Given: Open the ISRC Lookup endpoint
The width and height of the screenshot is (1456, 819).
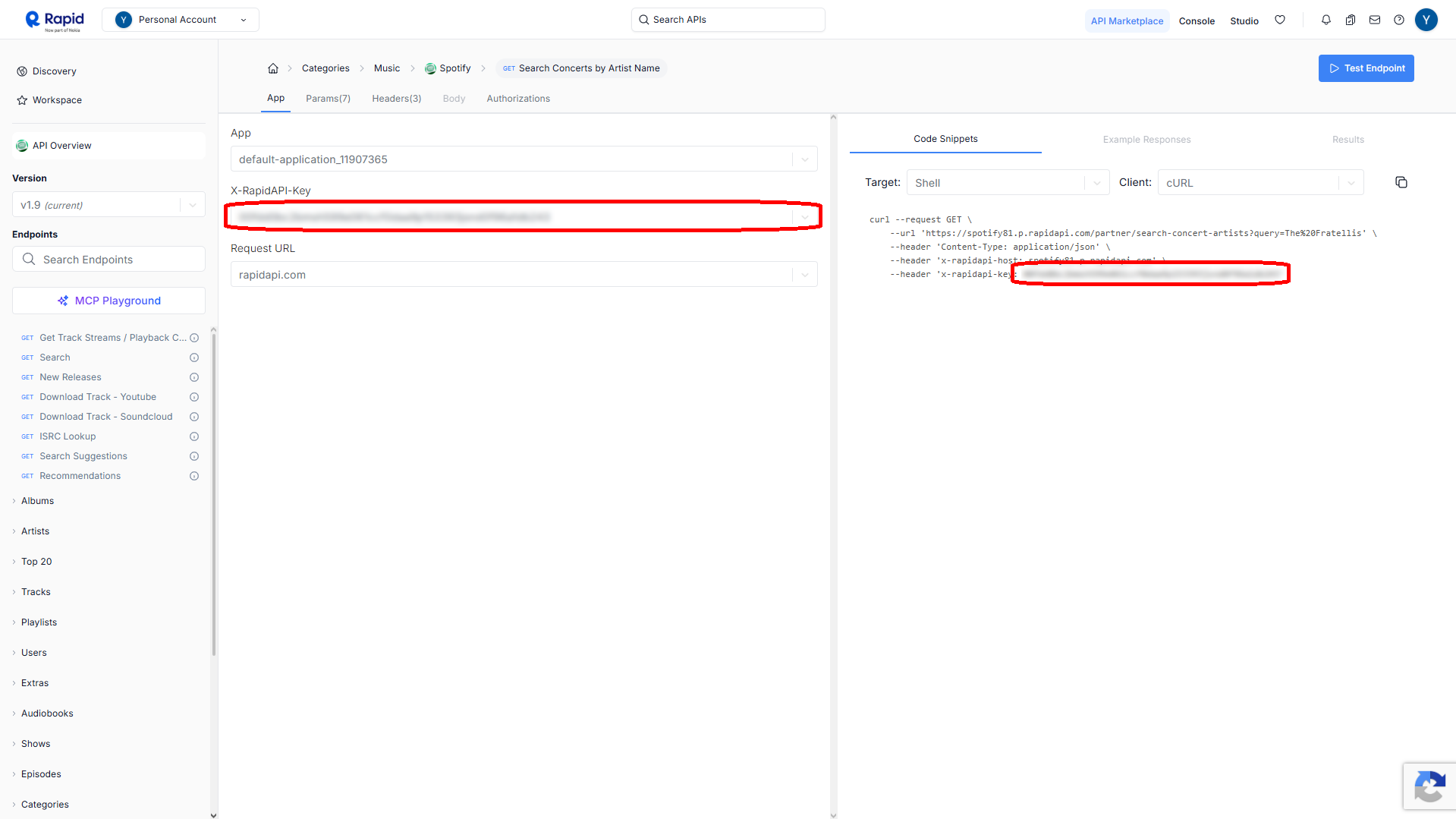Looking at the screenshot, I should 68,436.
